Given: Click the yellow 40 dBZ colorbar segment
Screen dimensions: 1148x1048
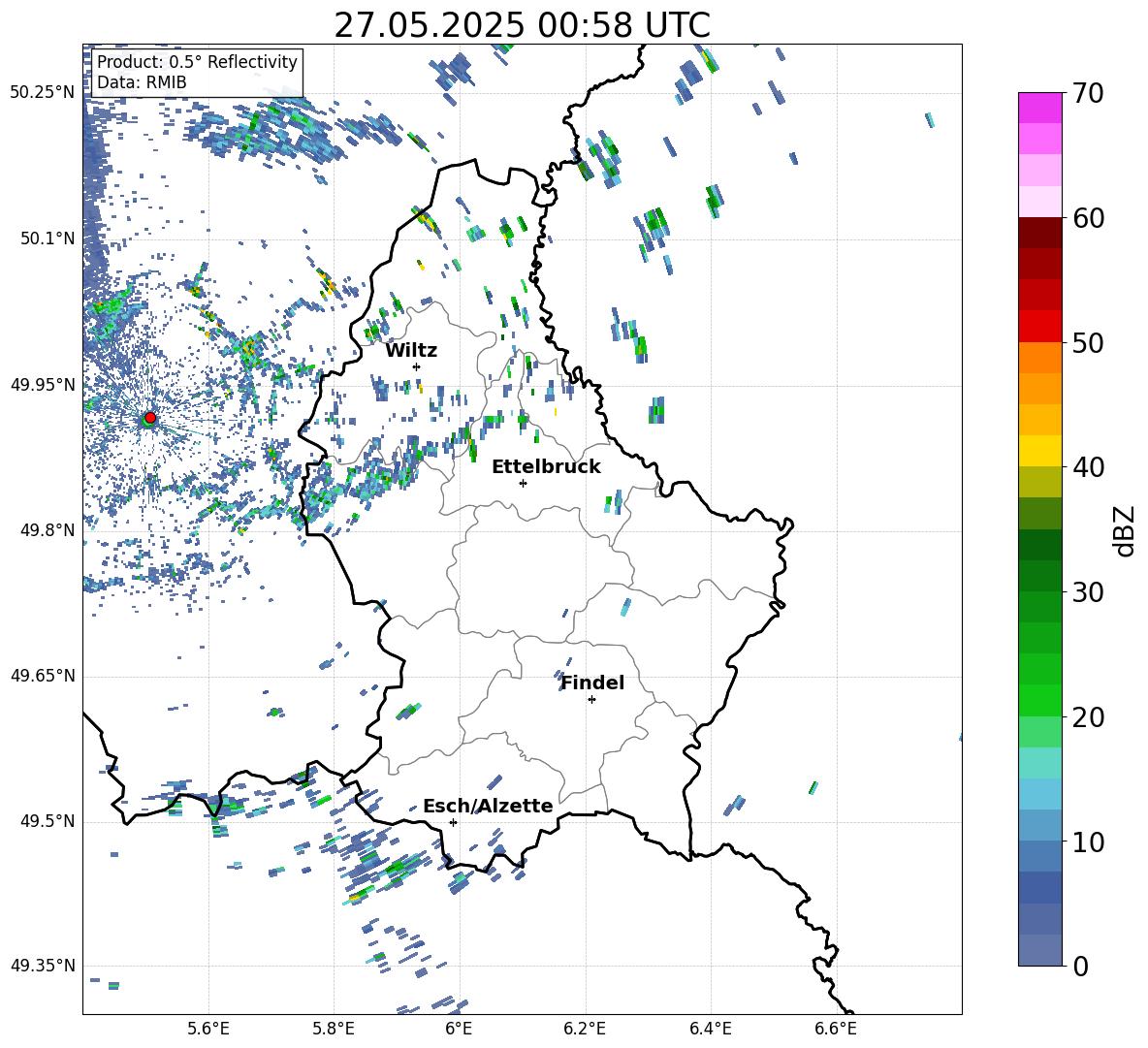Looking at the screenshot, I should pos(1039,451).
